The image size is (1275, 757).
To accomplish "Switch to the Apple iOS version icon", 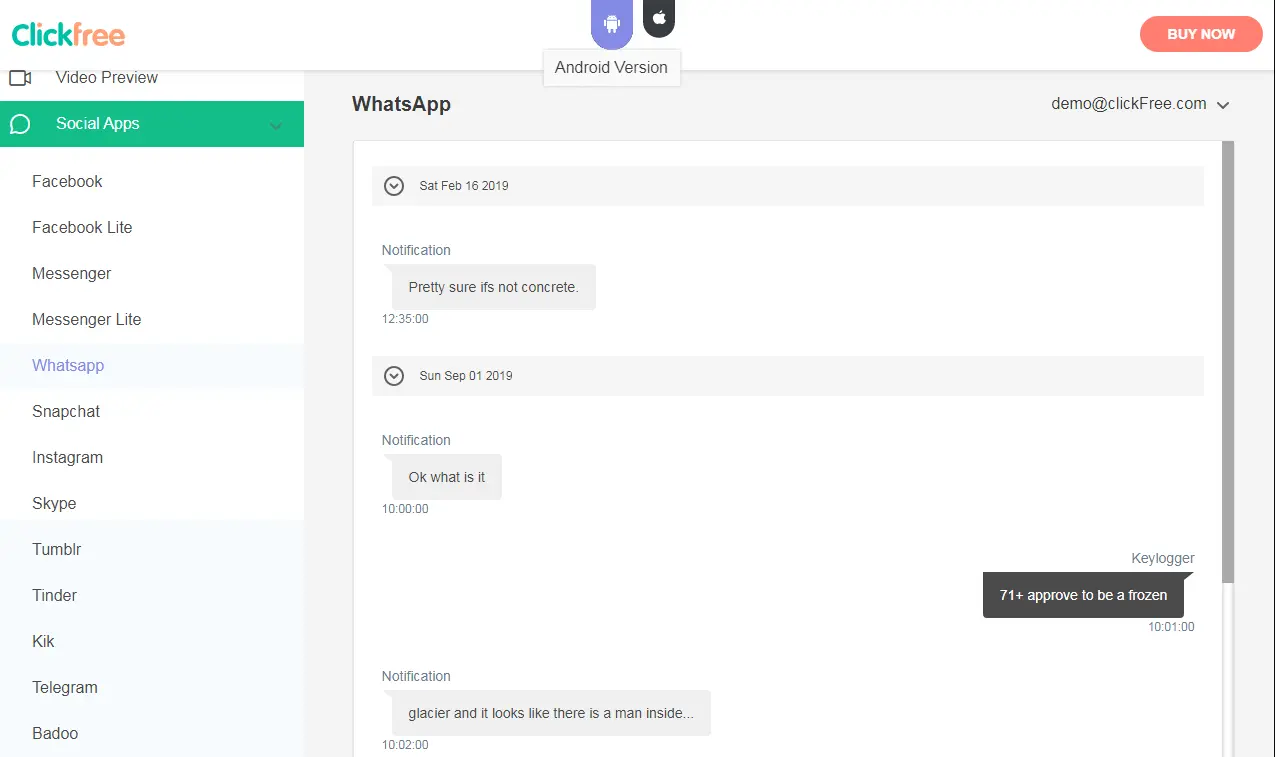I will pos(659,18).
